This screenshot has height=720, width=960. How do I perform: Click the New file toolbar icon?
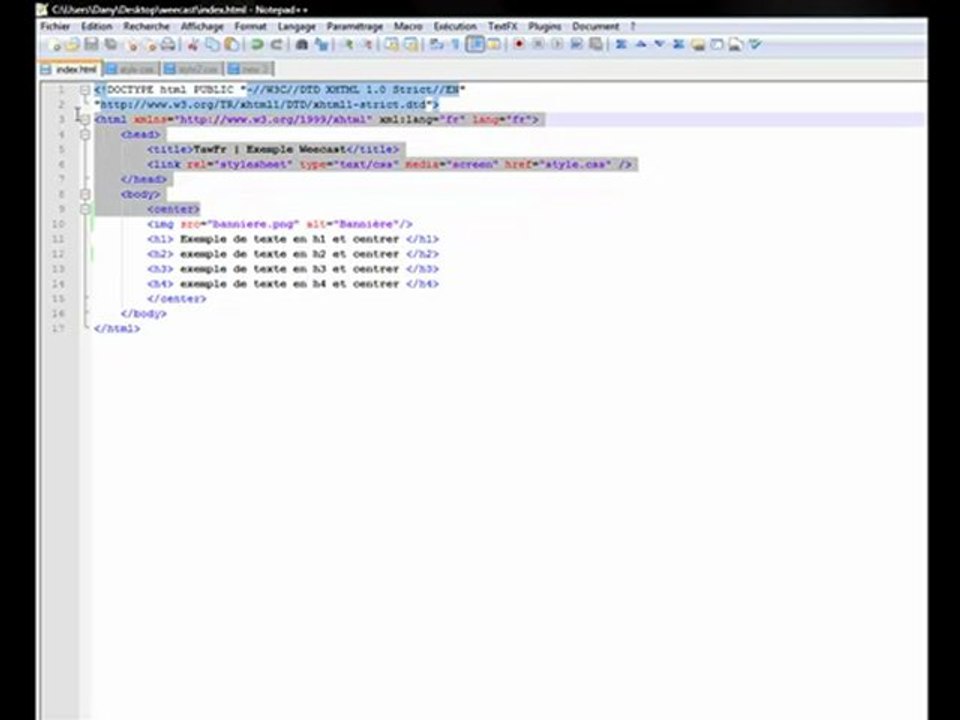pos(54,45)
